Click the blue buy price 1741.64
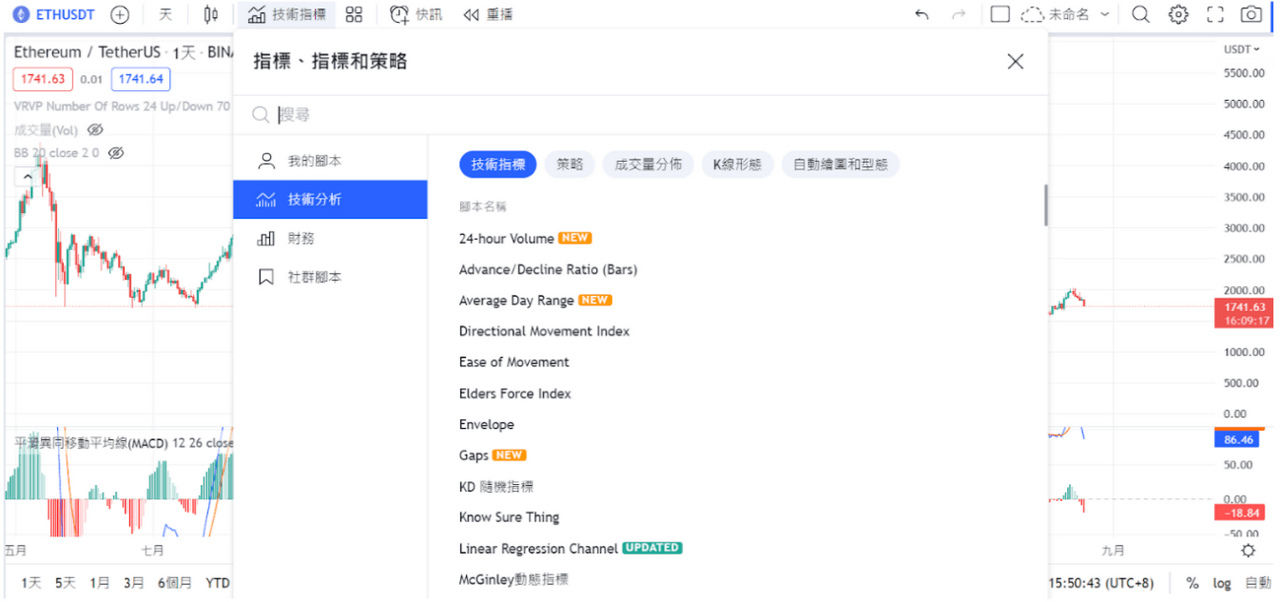 [140, 79]
